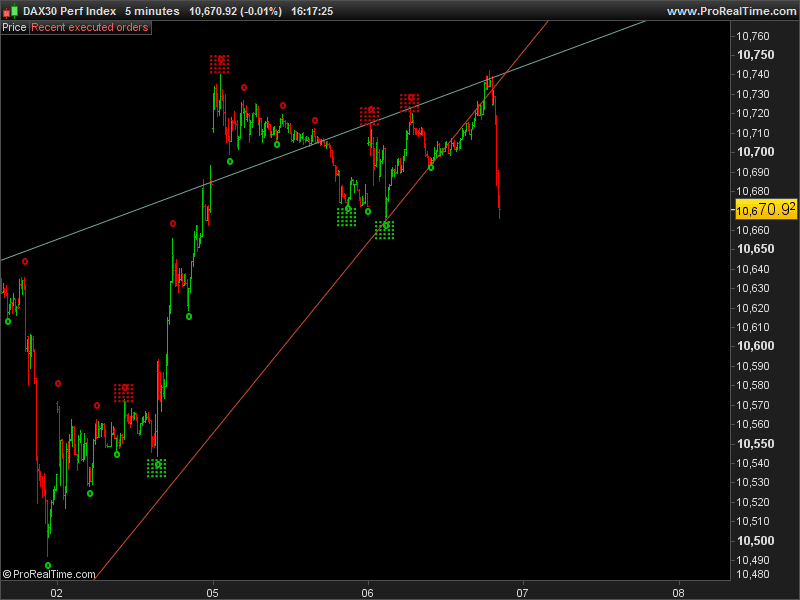Viewport: 800px width, 600px height.
Task: Click the date label 06 on the time axis
Action: coord(367,592)
